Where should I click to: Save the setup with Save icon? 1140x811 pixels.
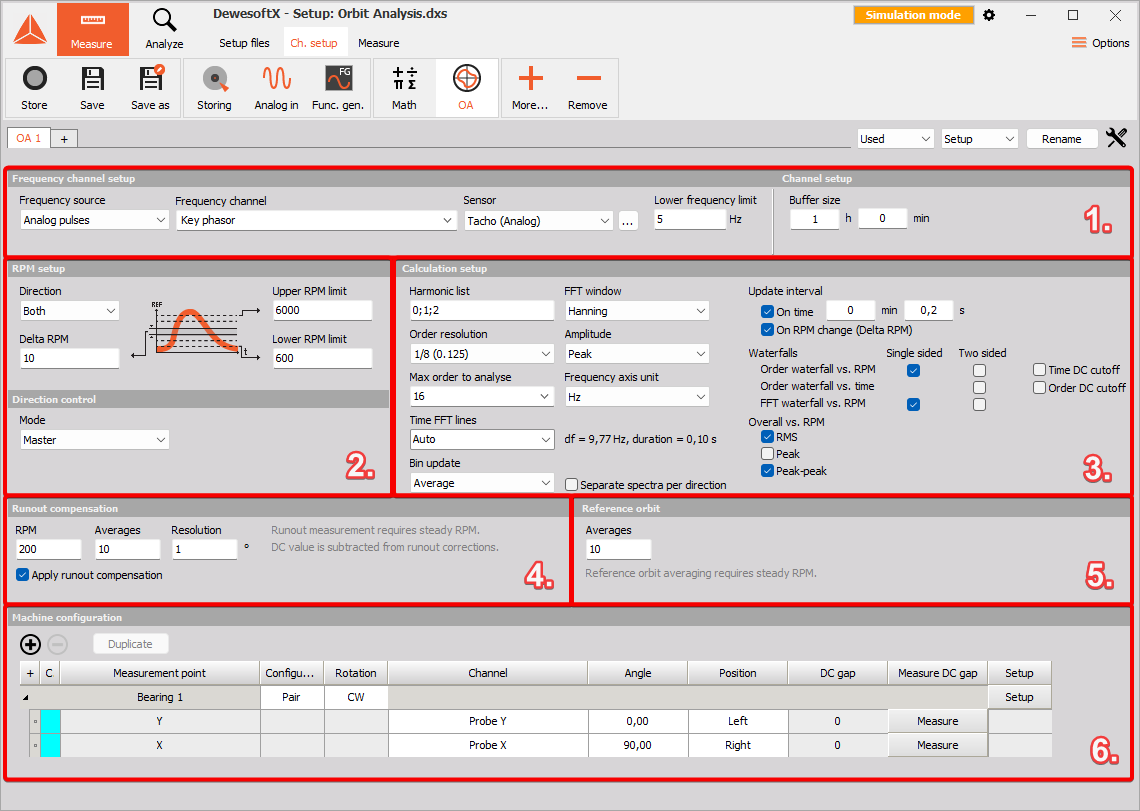(x=92, y=88)
